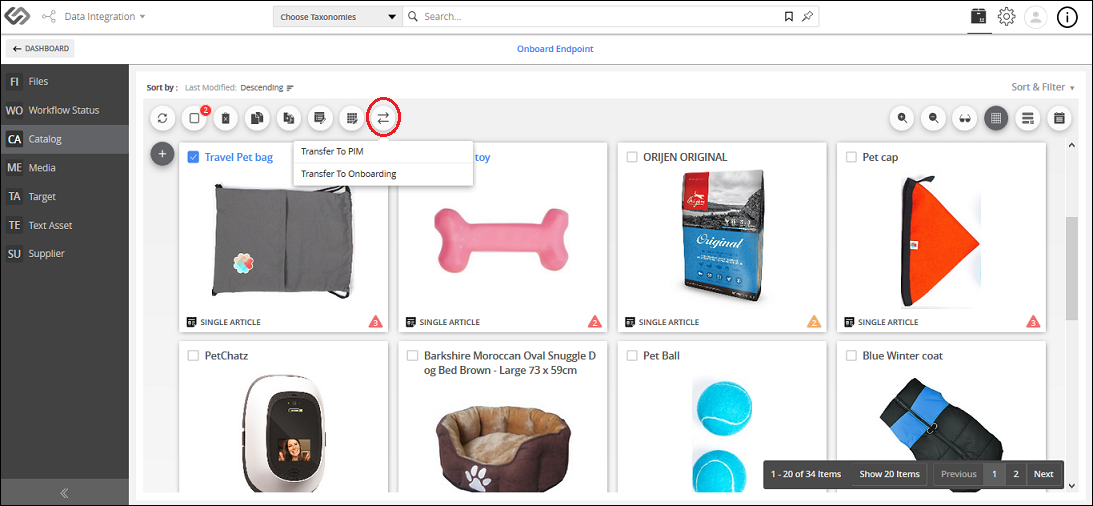The height and width of the screenshot is (506, 1093).
Task: Open the Show 20 Items dropdown
Action: (889, 474)
